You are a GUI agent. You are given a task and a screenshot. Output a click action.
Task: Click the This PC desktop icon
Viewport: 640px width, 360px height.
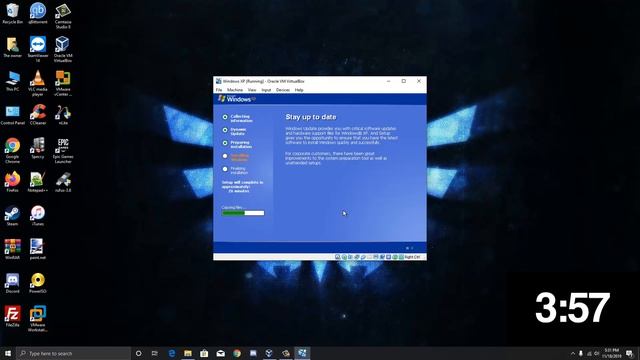coord(13,81)
